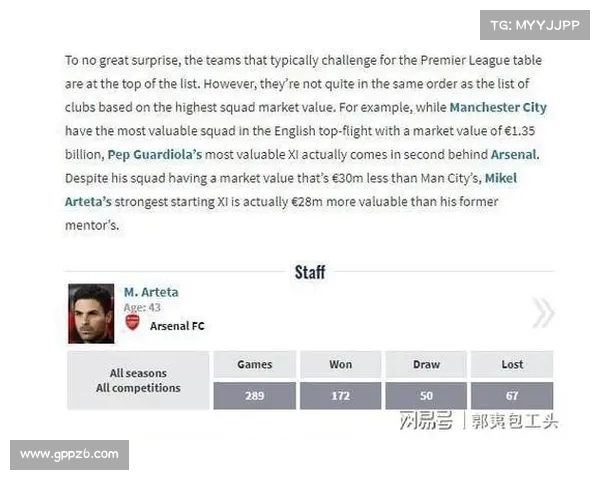
Task: Open the Mikel link before Arteta's
Action: [501, 178]
